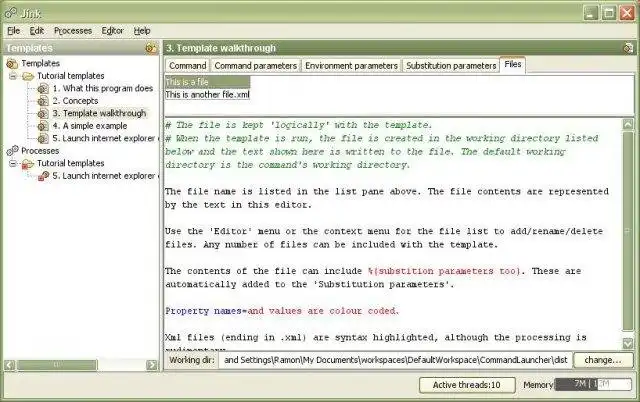Viewport: 640px width, 402px height.
Task: Open the Edit menu
Action: pyautogui.click(x=37, y=31)
